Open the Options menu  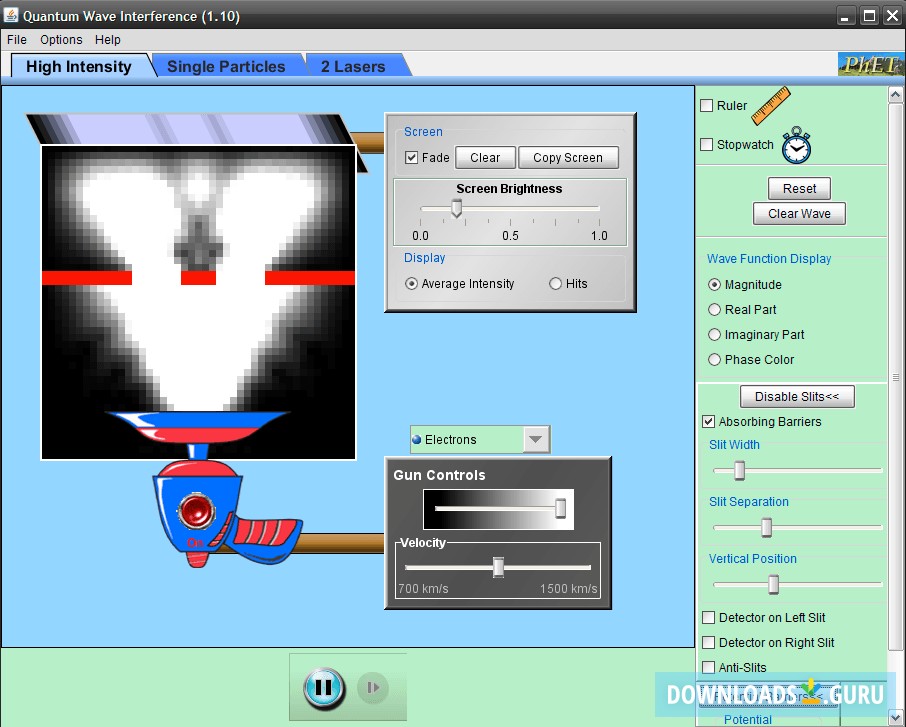[61, 40]
